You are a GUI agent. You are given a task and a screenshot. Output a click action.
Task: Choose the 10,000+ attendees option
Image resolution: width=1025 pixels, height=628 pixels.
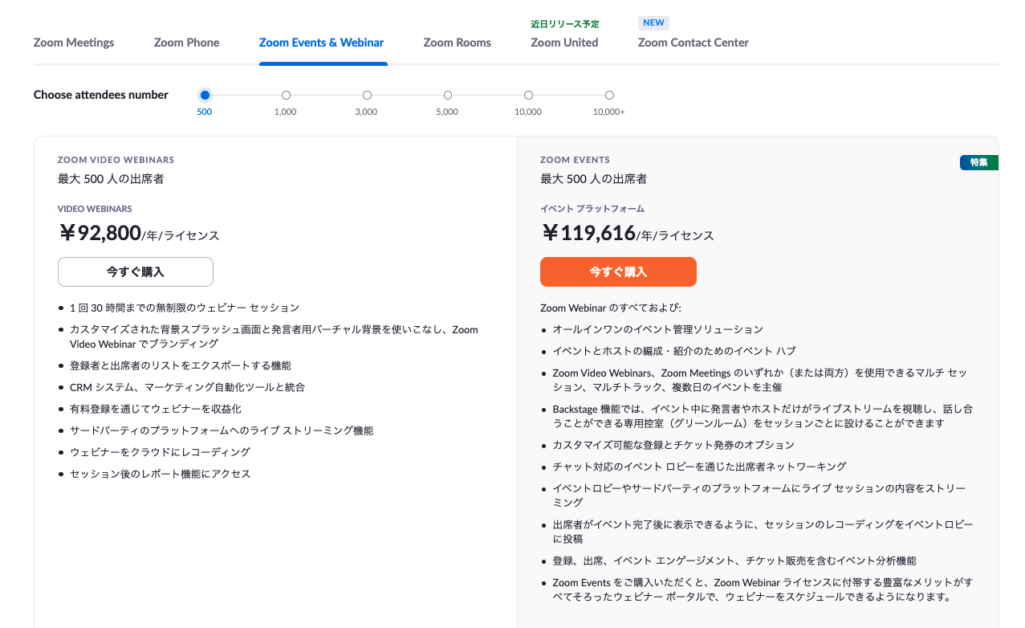tap(609, 95)
